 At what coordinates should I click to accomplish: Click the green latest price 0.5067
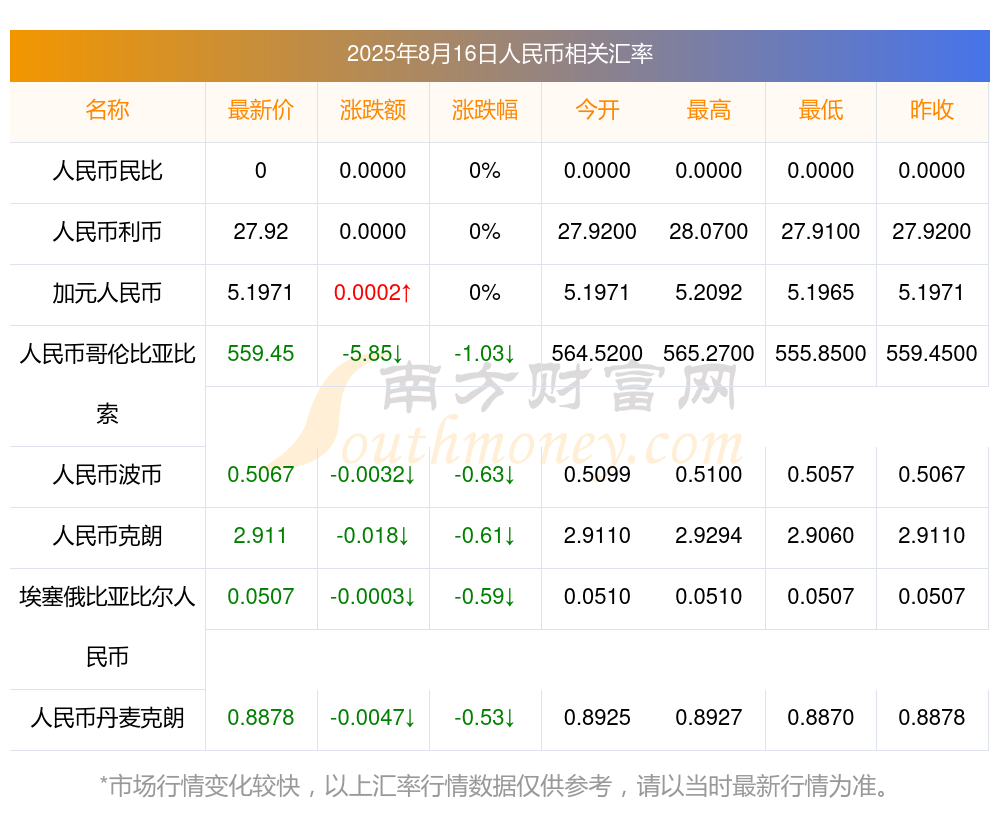[x=260, y=475]
